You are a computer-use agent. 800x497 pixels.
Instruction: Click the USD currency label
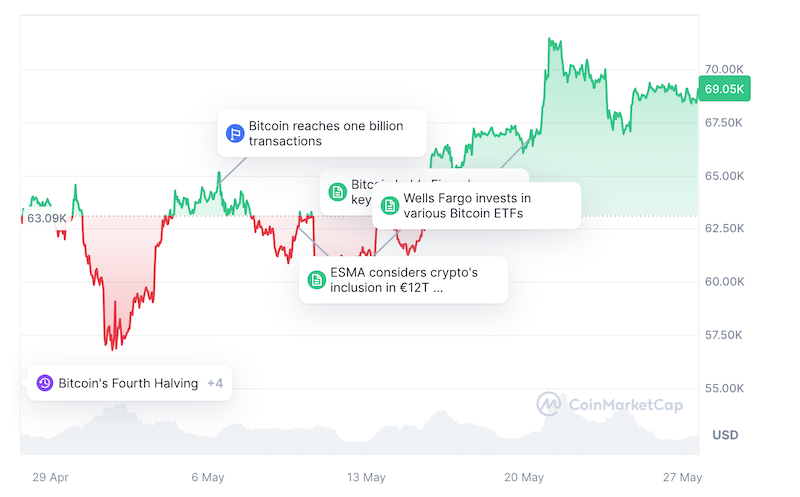[x=726, y=435]
